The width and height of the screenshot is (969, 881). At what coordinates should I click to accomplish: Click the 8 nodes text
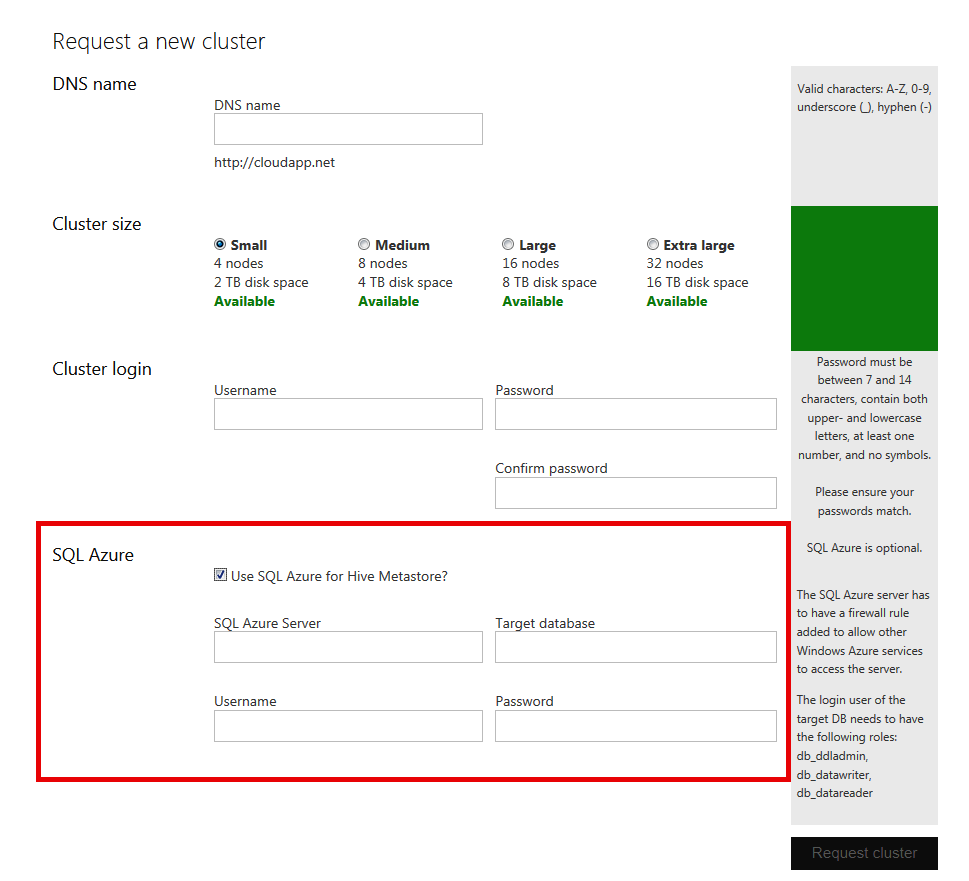click(x=383, y=264)
